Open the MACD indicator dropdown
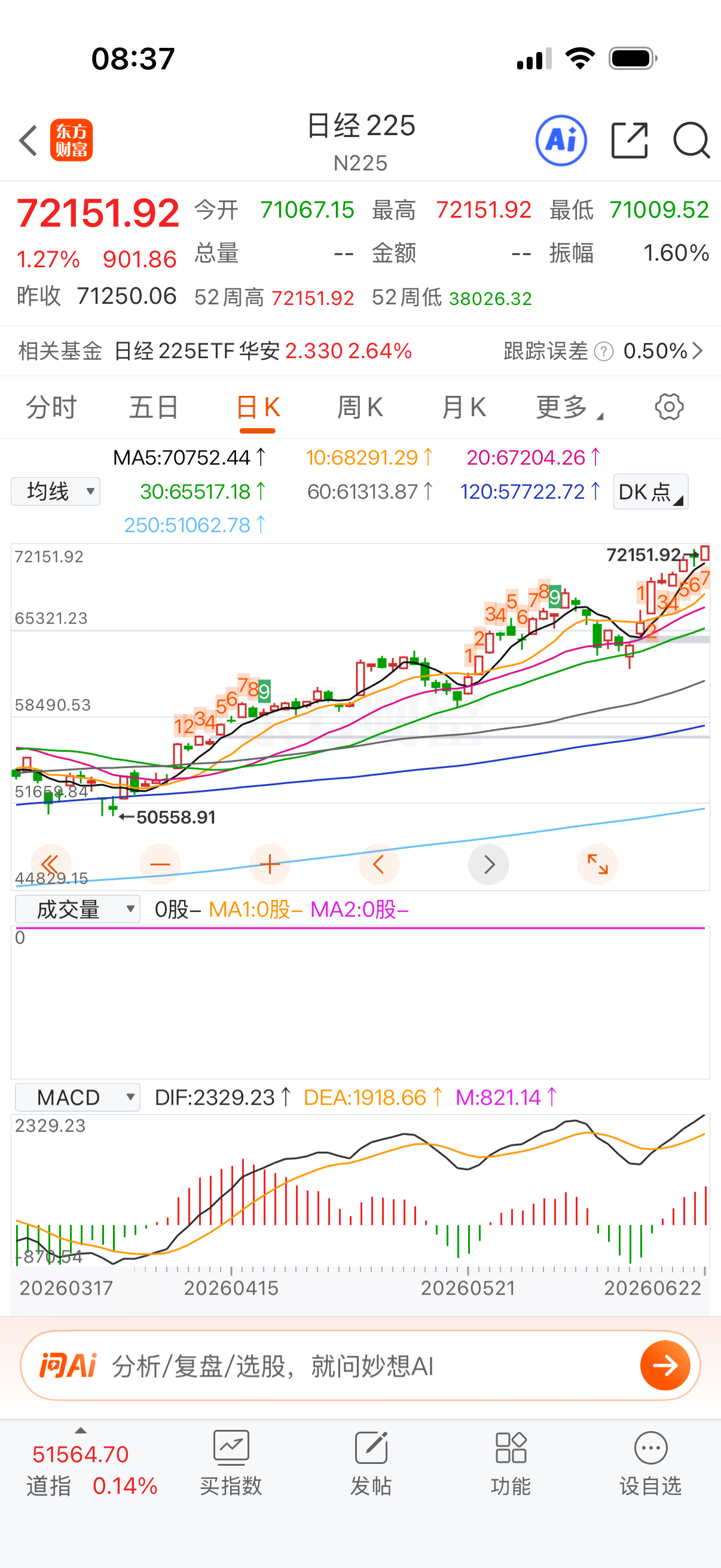 point(77,1097)
